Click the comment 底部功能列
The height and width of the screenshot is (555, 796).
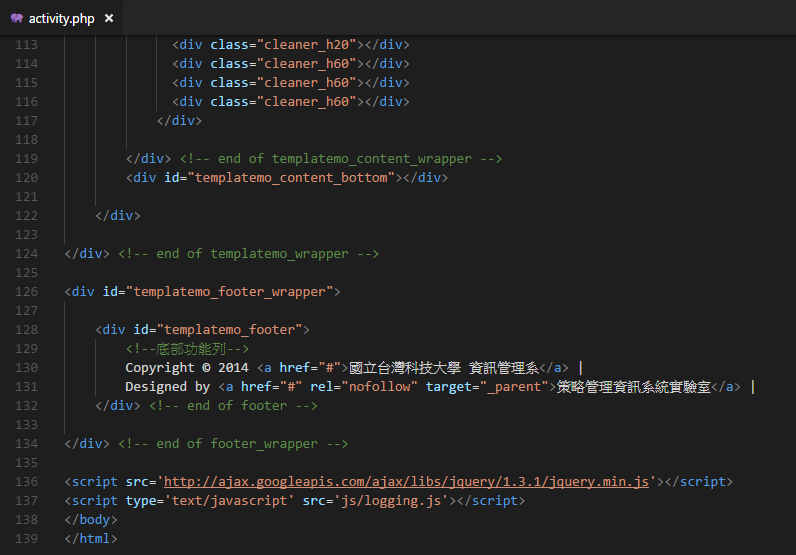pos(187,349)
